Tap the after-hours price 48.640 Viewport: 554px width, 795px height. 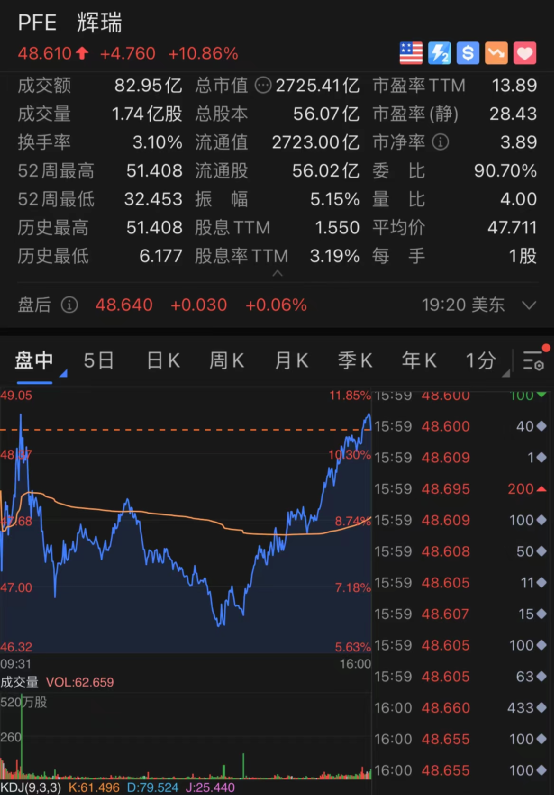(x=124, y=305)
